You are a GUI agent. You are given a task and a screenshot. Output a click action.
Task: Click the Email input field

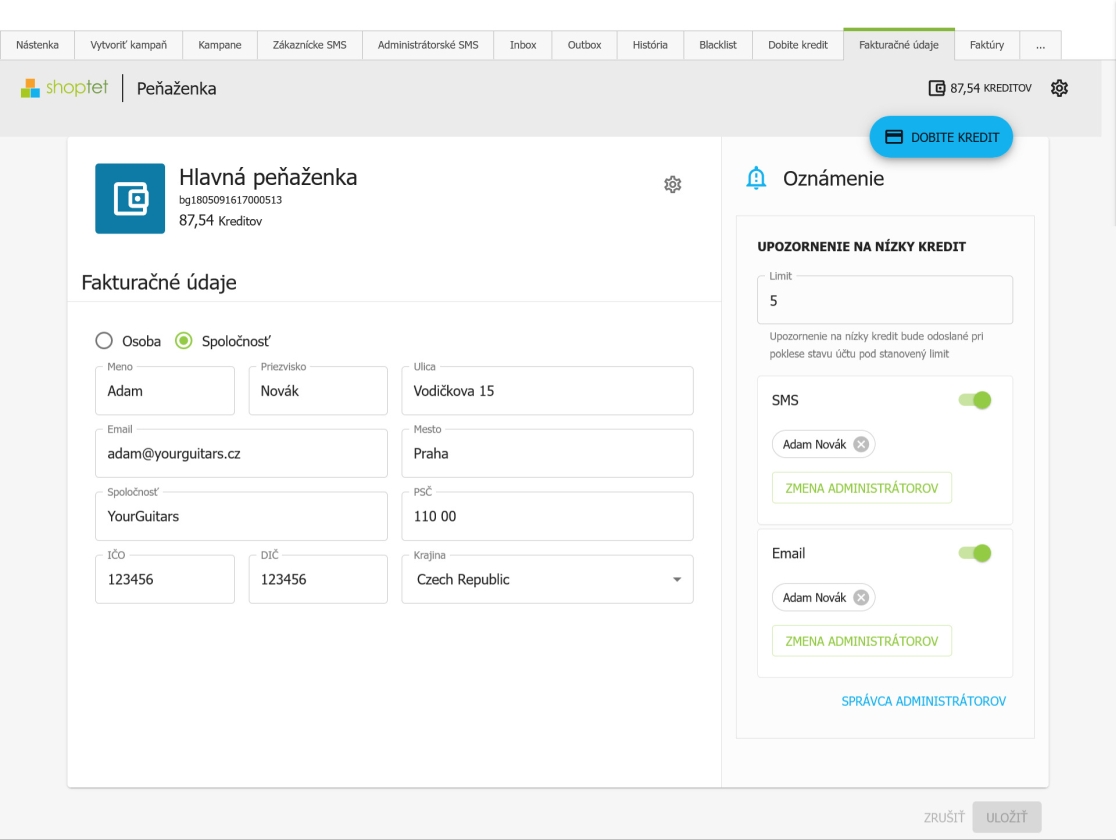tap(241, 453)
